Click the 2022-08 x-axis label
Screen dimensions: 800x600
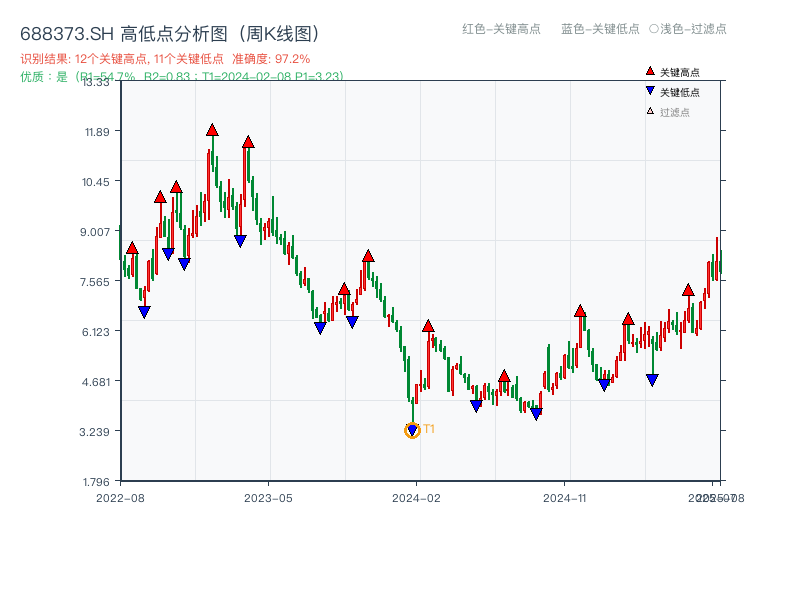(x=120, y=498)
